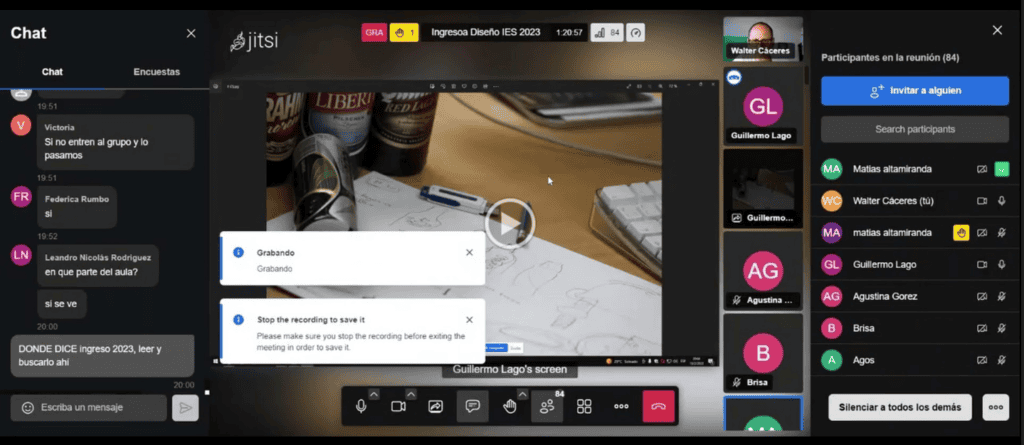Viewport: 1024px width, 445px height.
Task: Click raised hand icon on matias altamiranda
Action: point(961,233)
